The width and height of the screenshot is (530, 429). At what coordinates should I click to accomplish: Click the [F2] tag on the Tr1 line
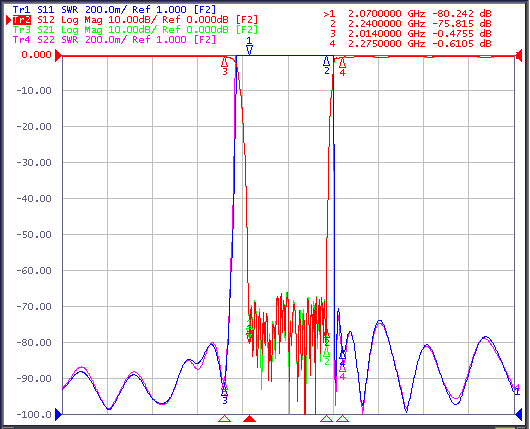pyautogui.click(x=205, y=10)
